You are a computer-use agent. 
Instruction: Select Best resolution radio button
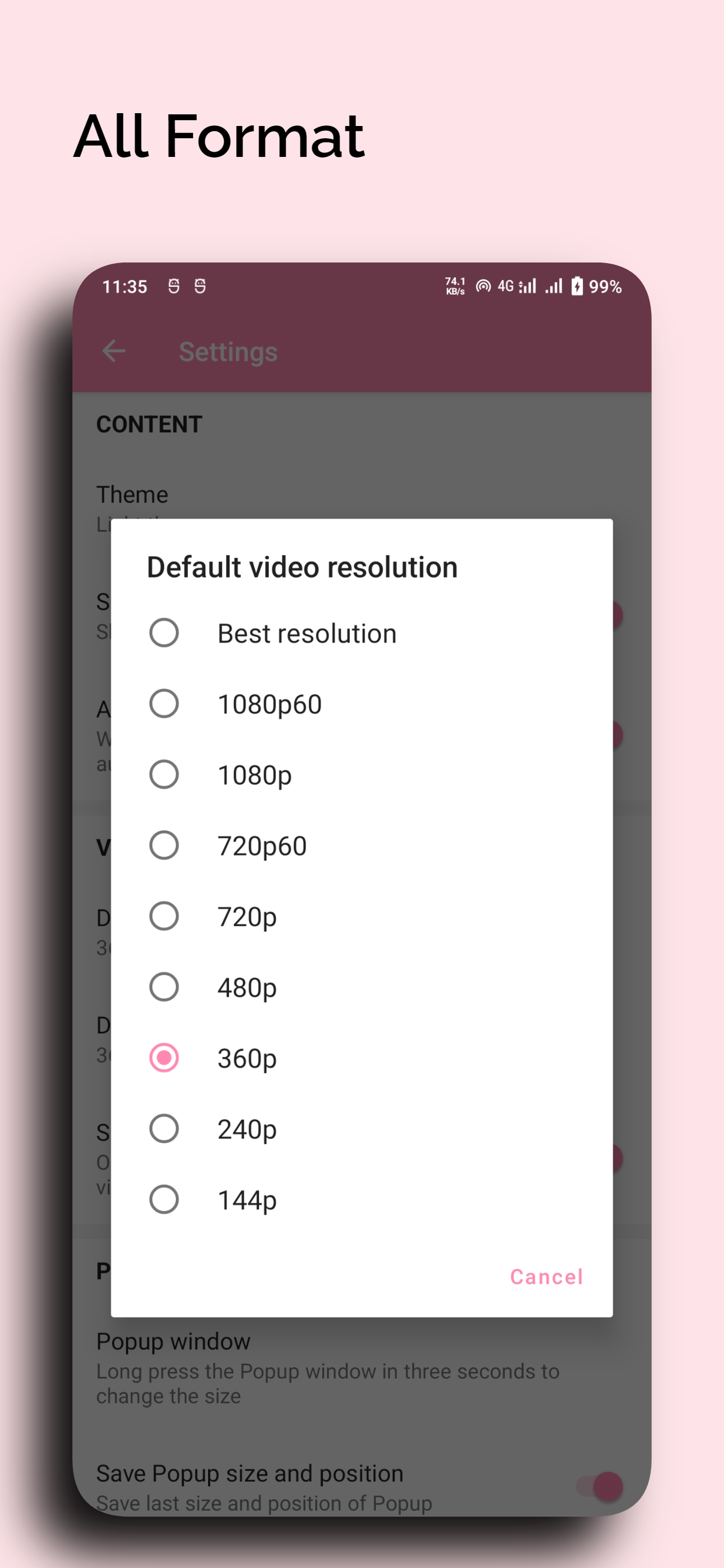[x=164, y=633]
